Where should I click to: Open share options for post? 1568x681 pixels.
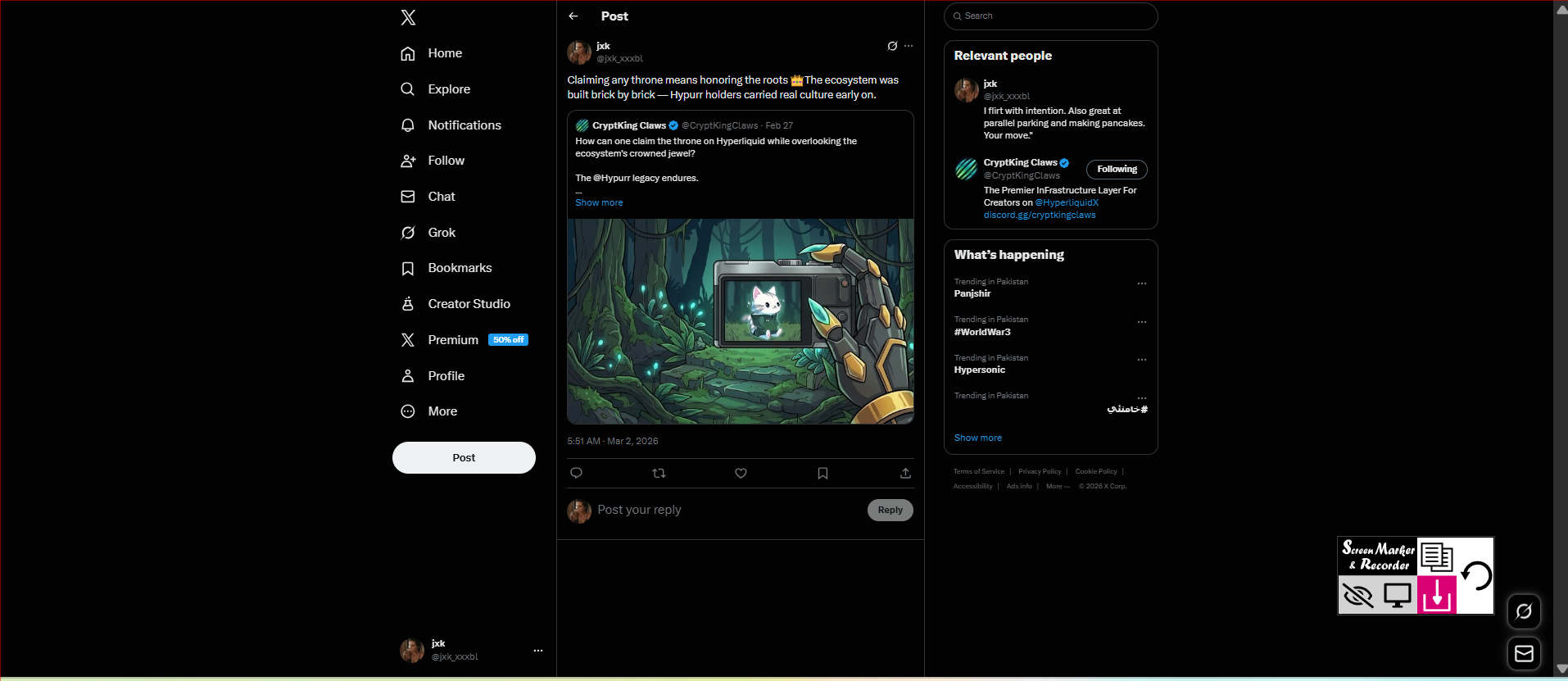(x=905, y=473)
